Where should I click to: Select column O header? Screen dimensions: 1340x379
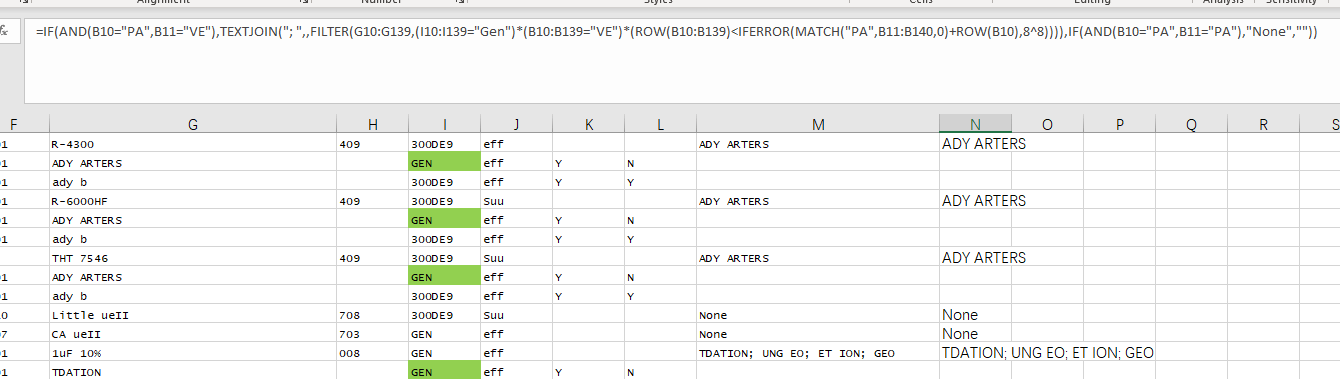tap(1047, 124)
